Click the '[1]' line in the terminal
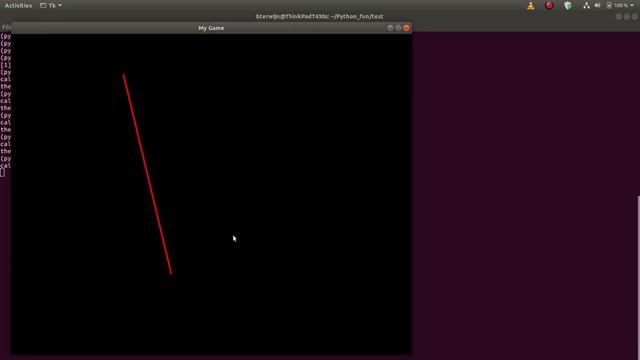 (6, 65)
